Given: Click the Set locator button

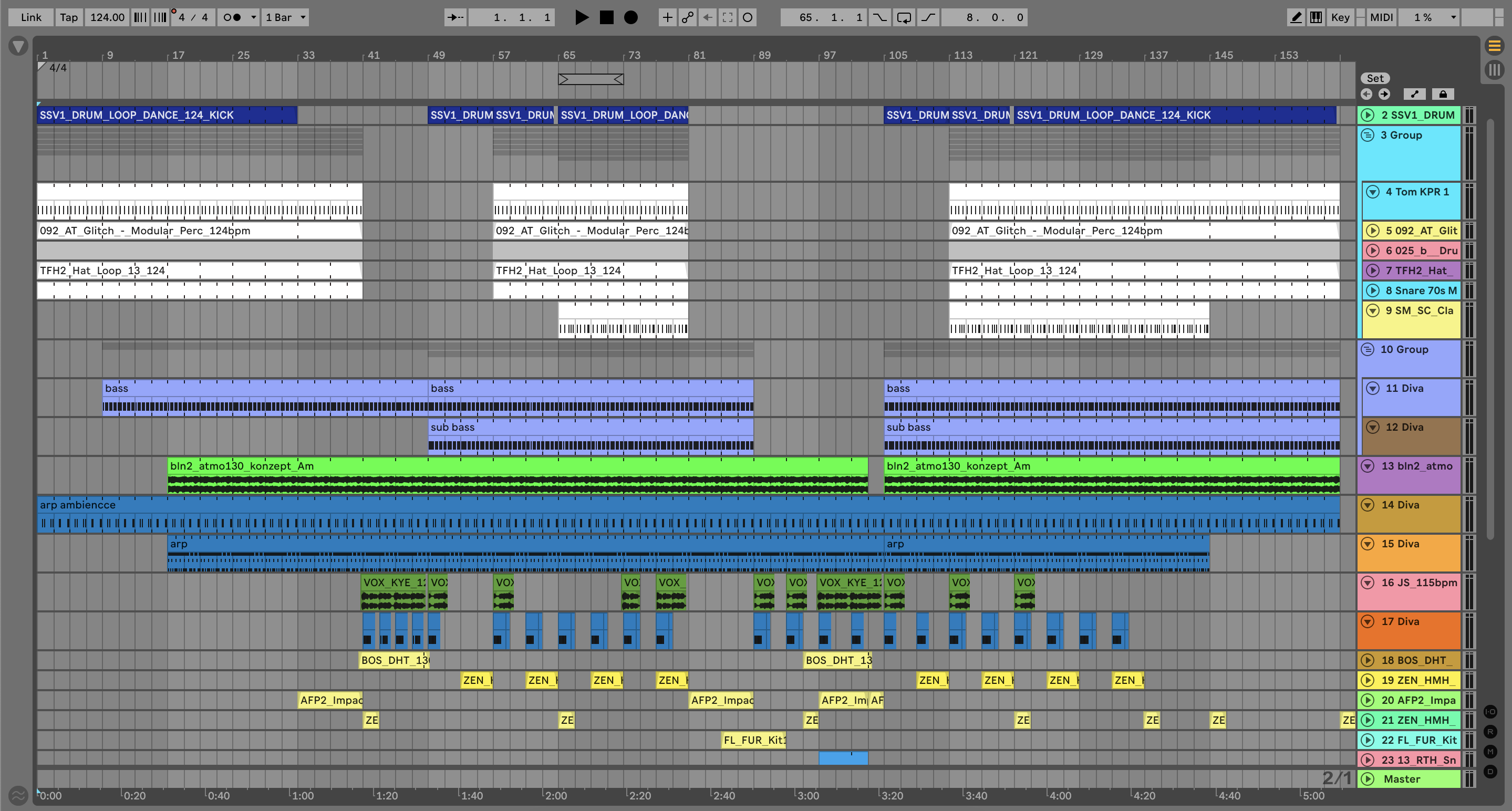Looking at the screenshot, I should [1375, 78].
